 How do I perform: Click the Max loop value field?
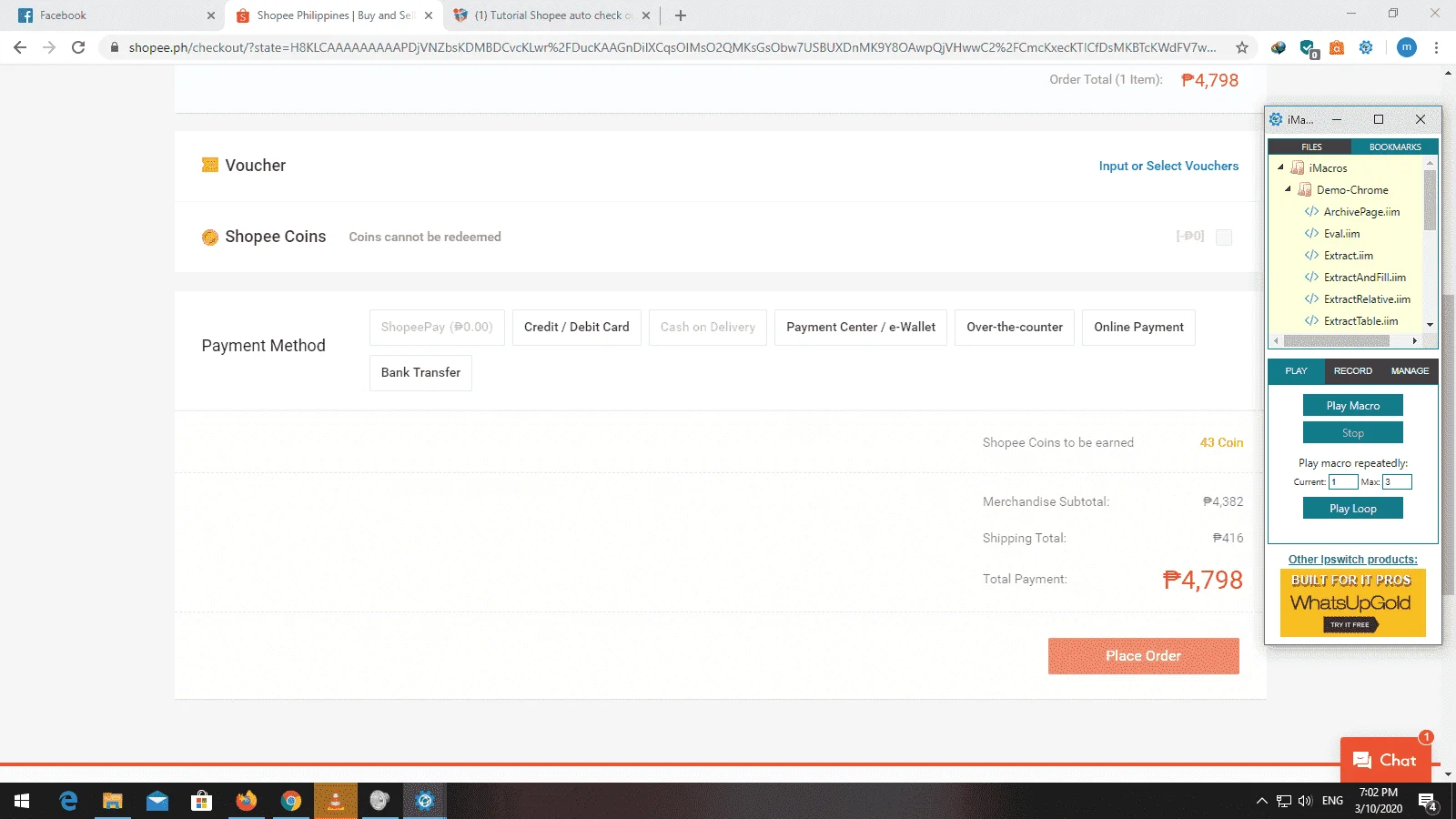1397,482
